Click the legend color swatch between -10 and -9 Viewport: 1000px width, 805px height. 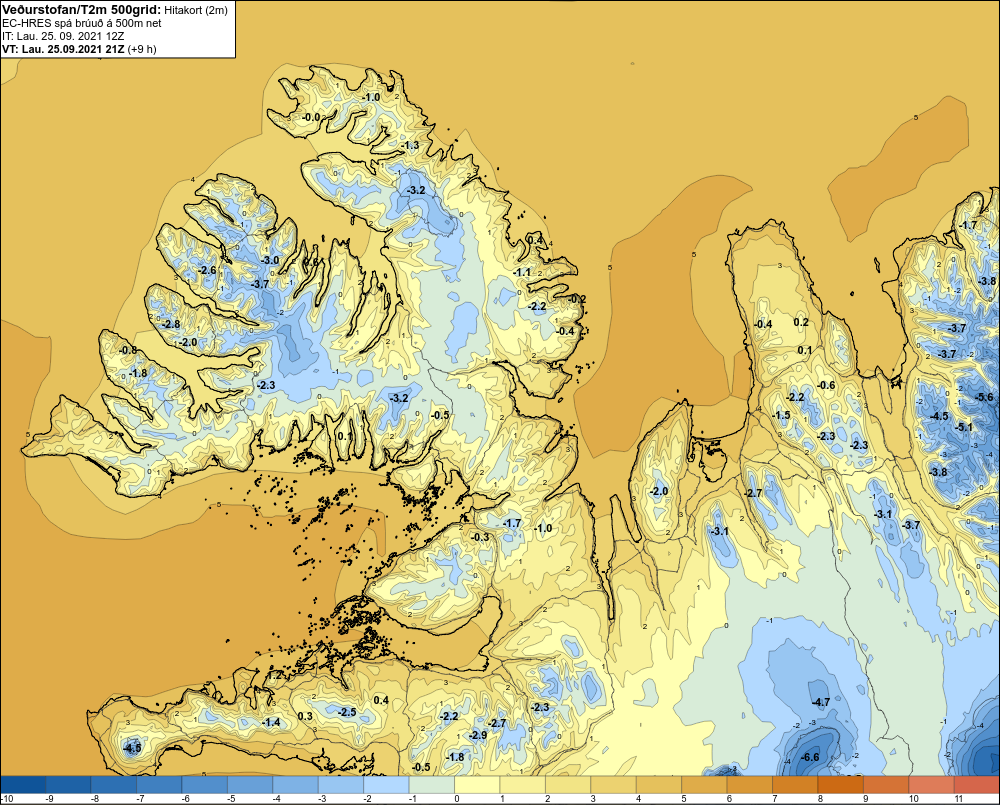click(23, 785)
